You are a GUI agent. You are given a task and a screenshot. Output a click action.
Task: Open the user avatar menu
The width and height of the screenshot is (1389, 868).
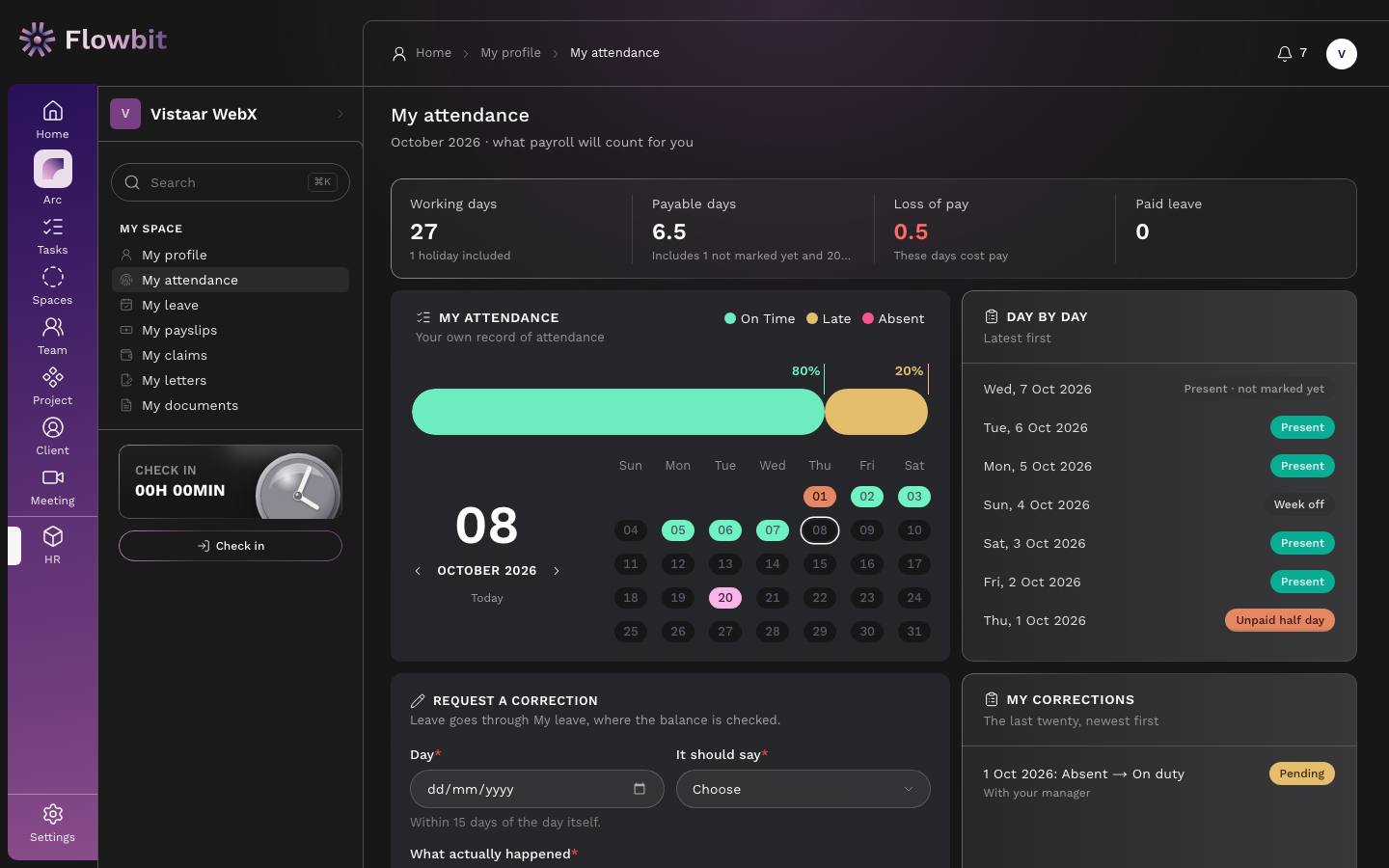(1341, 54)
